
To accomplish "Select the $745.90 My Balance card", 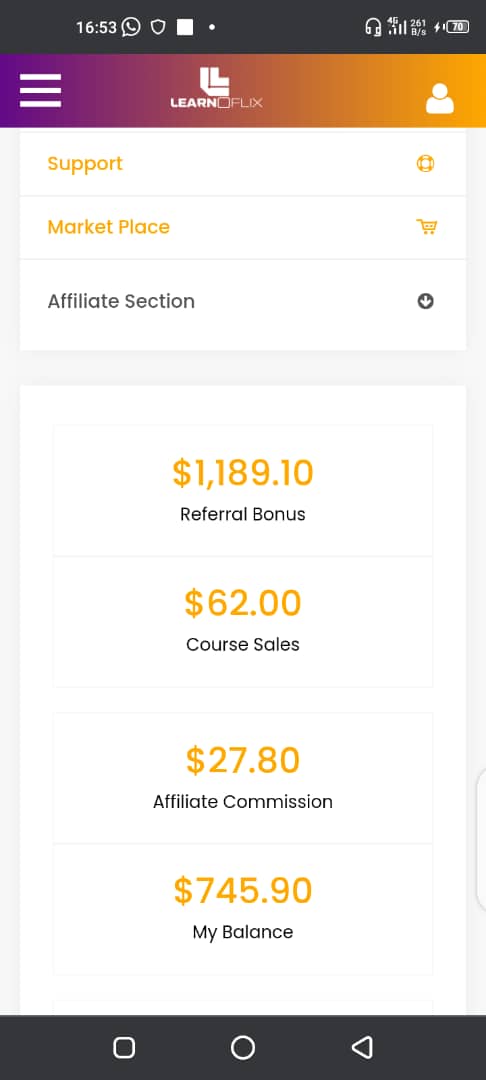I will [243, 909].
